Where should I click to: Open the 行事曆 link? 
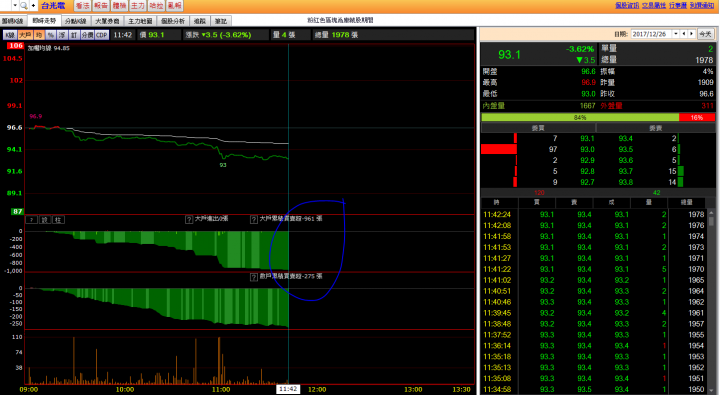pyautogui.click(x=678, y=6)
